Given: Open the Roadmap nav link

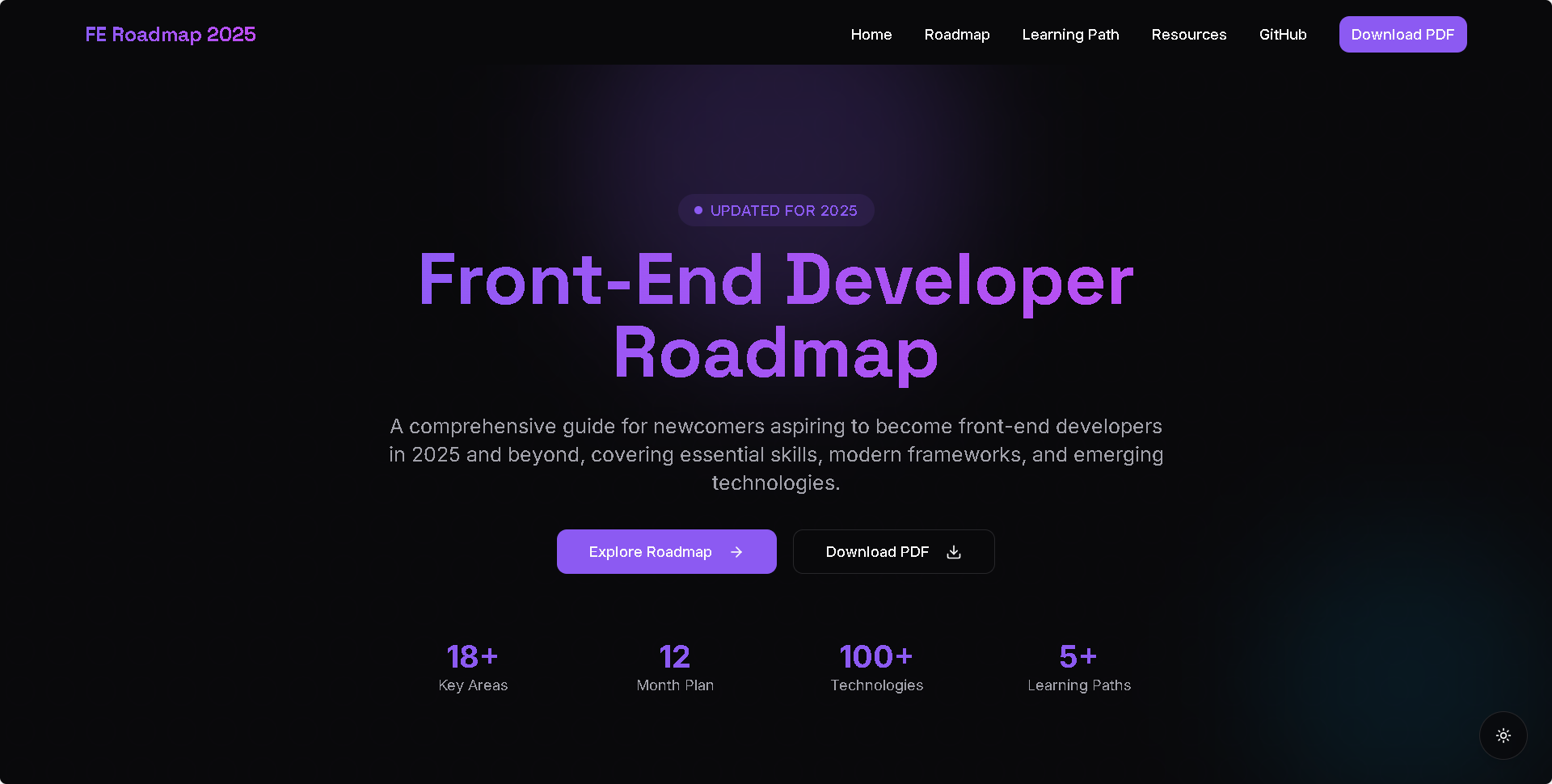Looking at the screenshot, I should tap(957, 35).
